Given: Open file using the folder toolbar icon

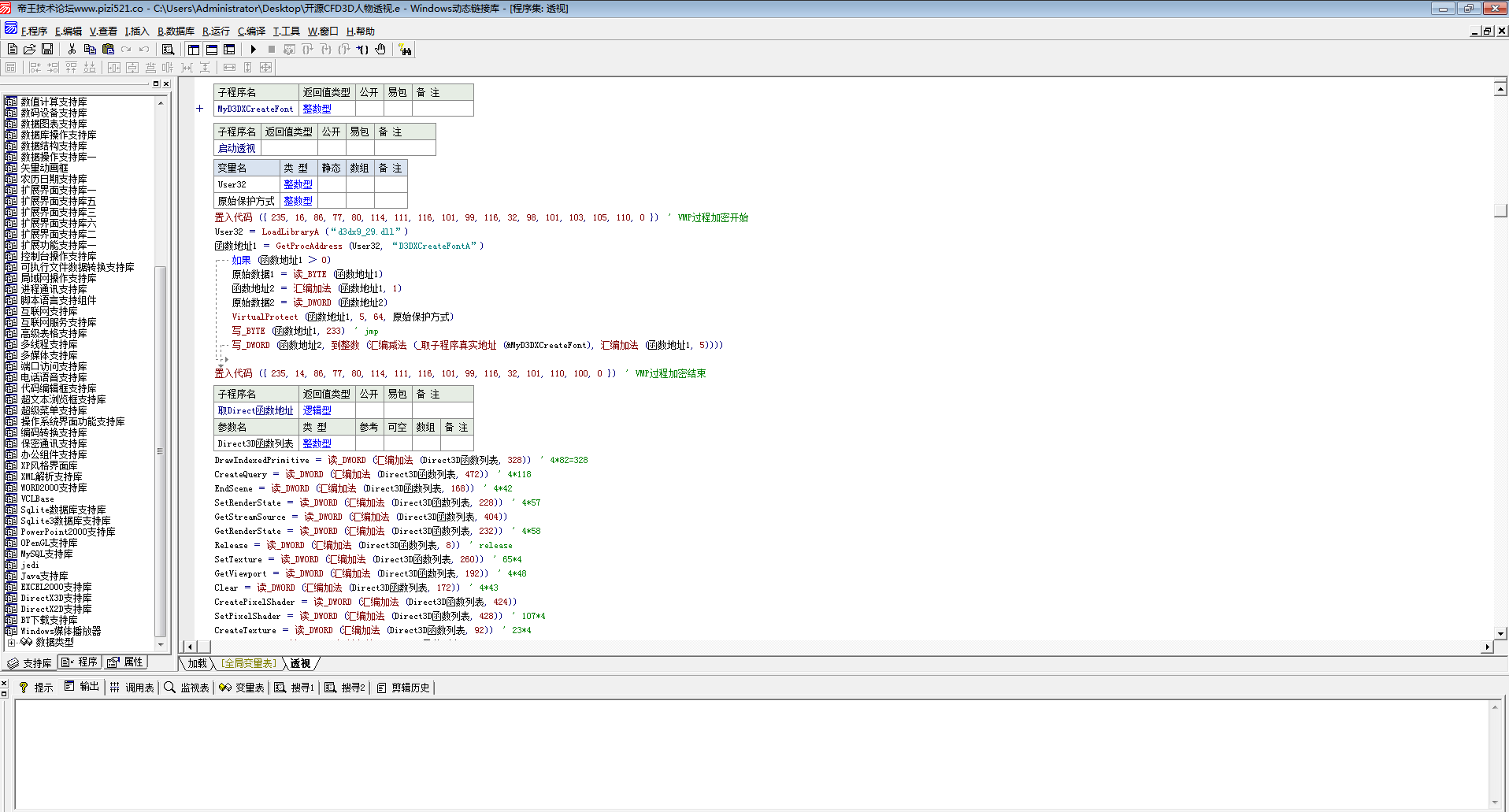Looking at the screenshot, I should [29, 49].
